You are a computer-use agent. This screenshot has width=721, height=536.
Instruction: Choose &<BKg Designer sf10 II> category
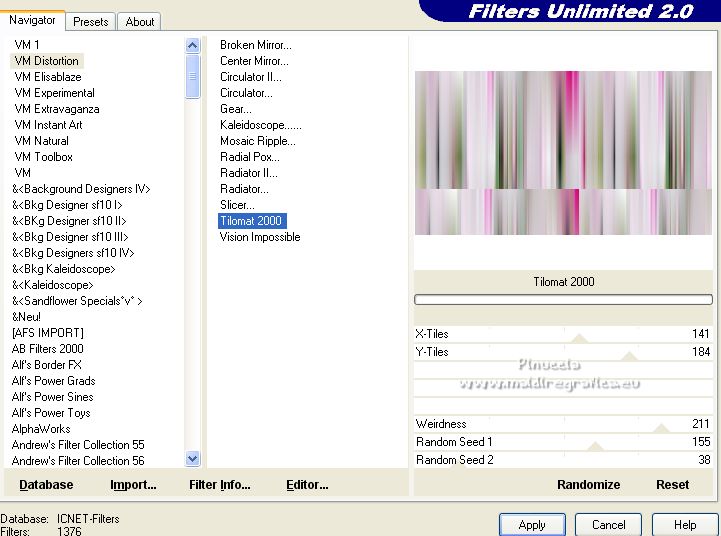pyautogui.click(x=69, y=221)
